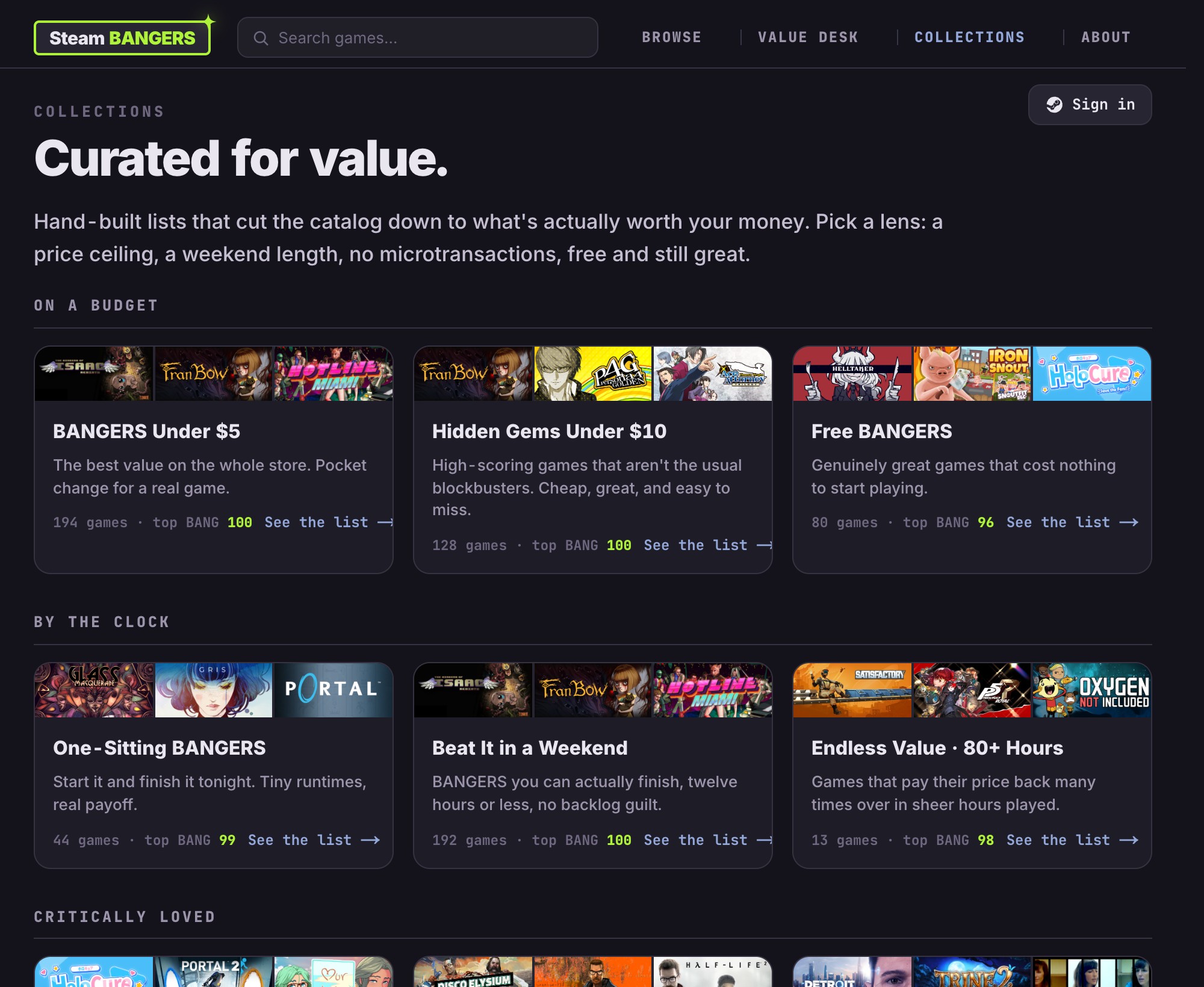The image size is (1204, 987).
Task: Click Fran Bow thumbnail in Beat It in a Weekend
Action: (593, 690)
